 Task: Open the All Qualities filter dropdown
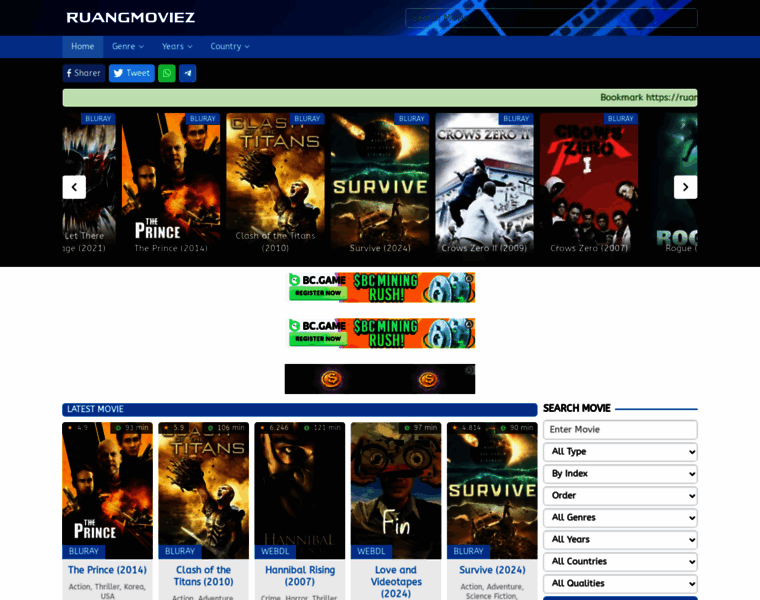[x=620, y=584]
